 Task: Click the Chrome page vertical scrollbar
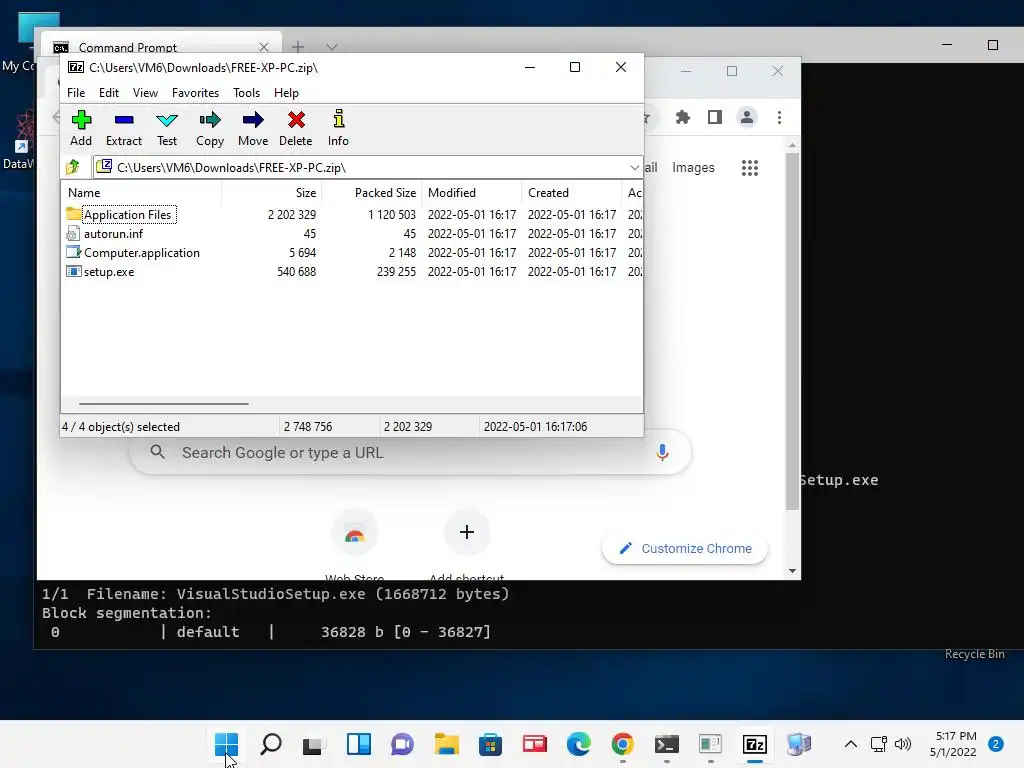click(792, 332)
